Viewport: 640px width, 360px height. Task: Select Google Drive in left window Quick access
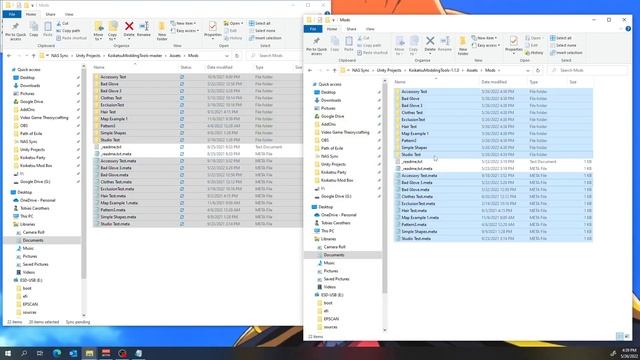pyautogui.click(x=31, y=102)
